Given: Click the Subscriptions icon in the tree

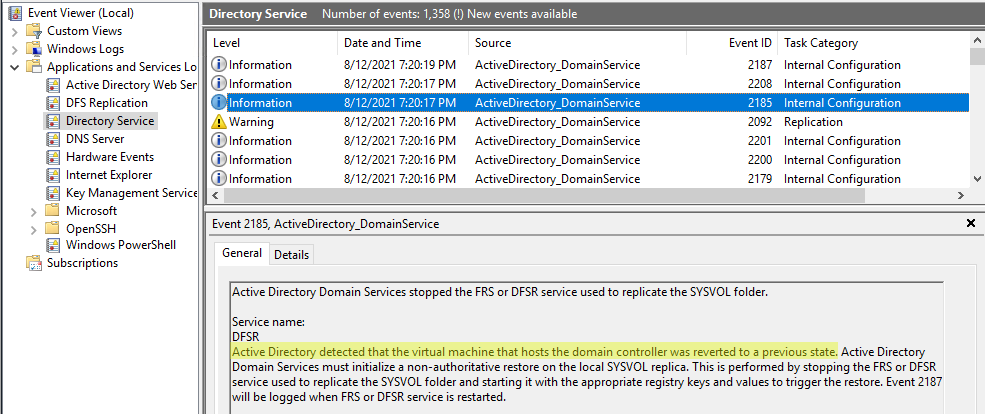Looking at the screenshot, I should pyautogui.click(x=34, y=263).
